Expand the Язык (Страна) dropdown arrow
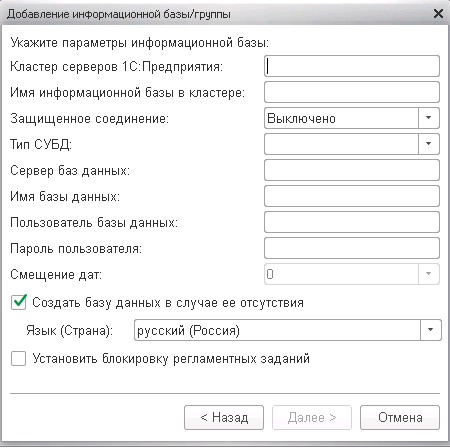The height and width of the screenshot is (448, 450). pyautogui.click(x=431, y=330)
